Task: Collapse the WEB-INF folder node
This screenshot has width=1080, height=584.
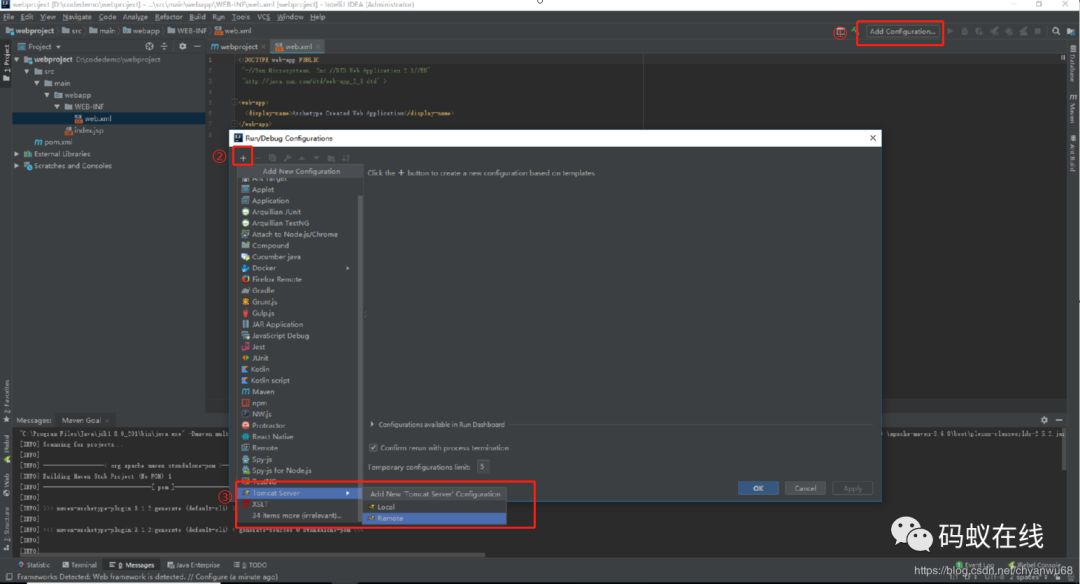Action: 57,107
